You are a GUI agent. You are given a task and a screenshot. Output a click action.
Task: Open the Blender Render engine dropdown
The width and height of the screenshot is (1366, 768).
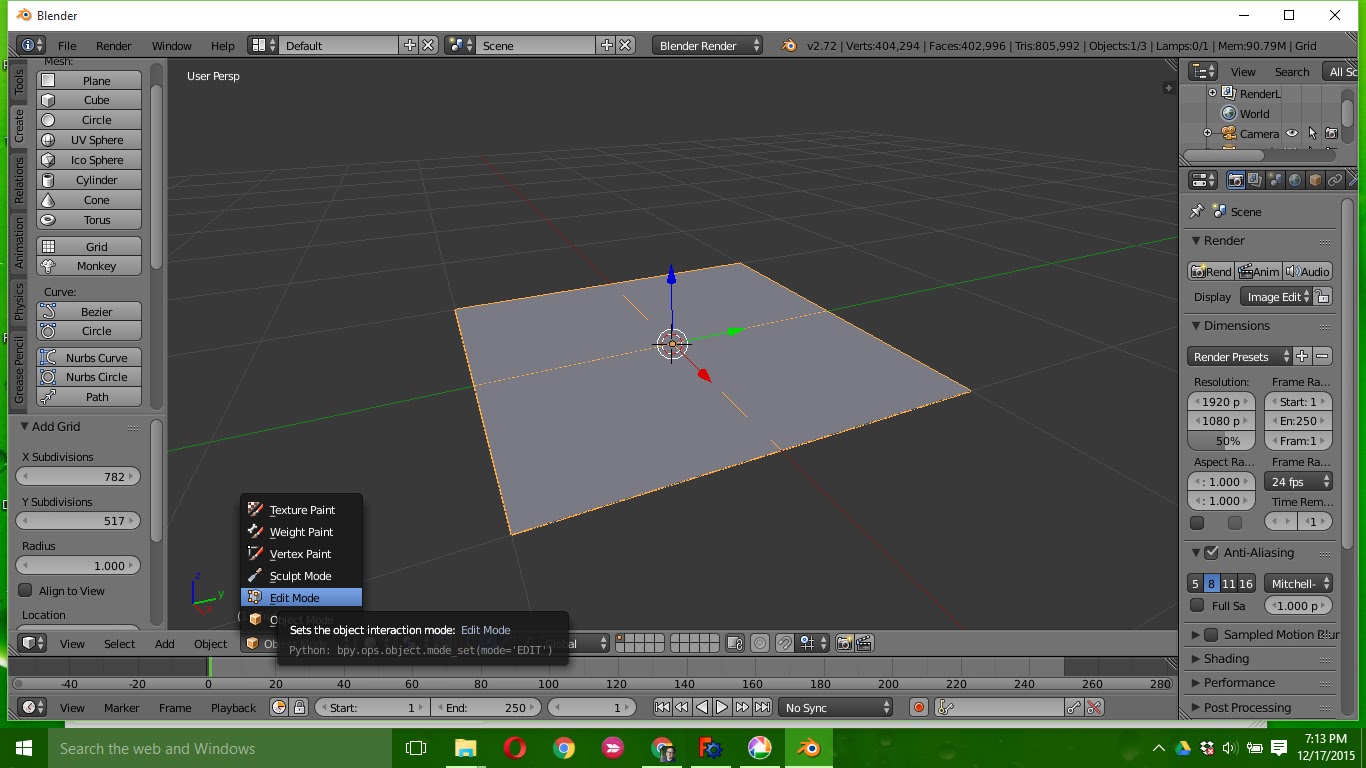pyautogui.click(x=707, y=46)
